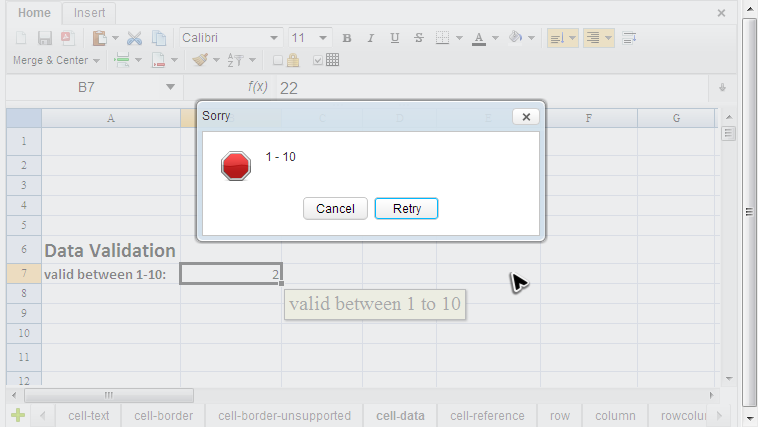Expand the paste options arrow
Screen dimensions: 758x427
(x=115, y=38)
